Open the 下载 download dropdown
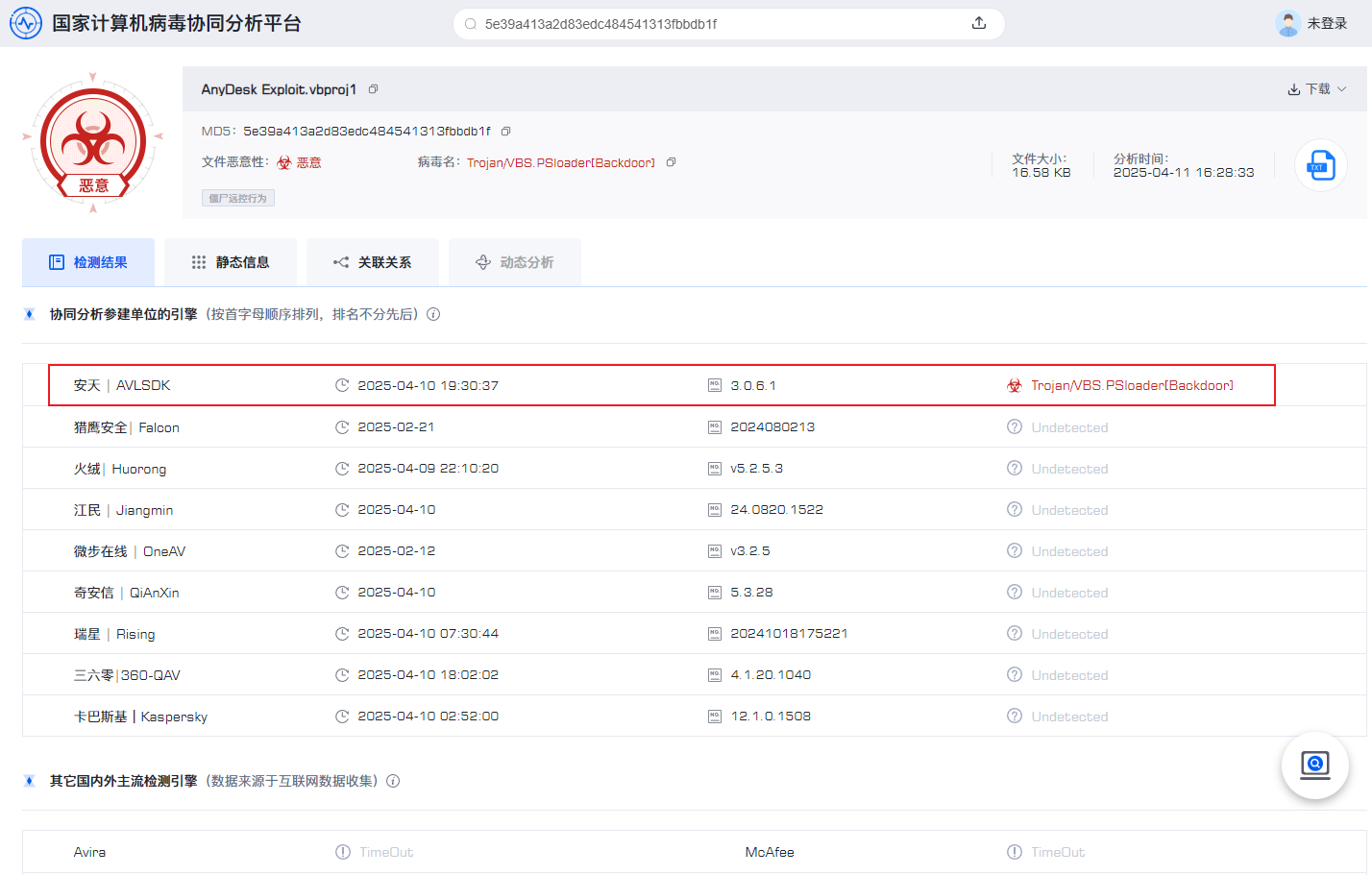 point(1317,89)
